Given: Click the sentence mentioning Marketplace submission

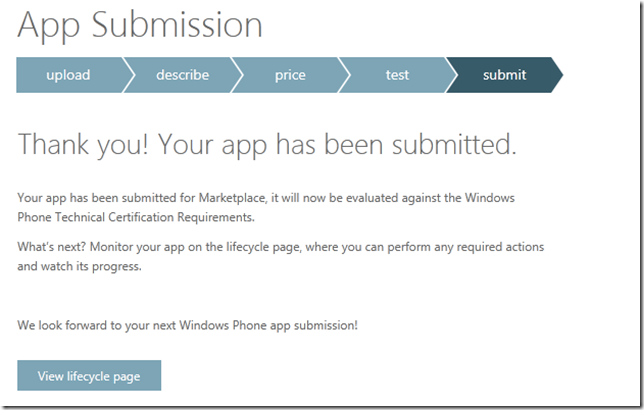Looking at the screenshot, I should (266, 207).
